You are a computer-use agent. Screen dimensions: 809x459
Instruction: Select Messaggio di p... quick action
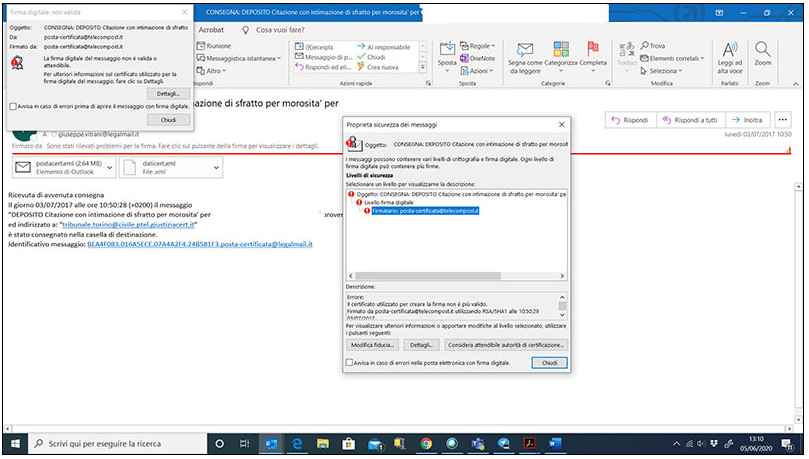click(x=323, y=57)
